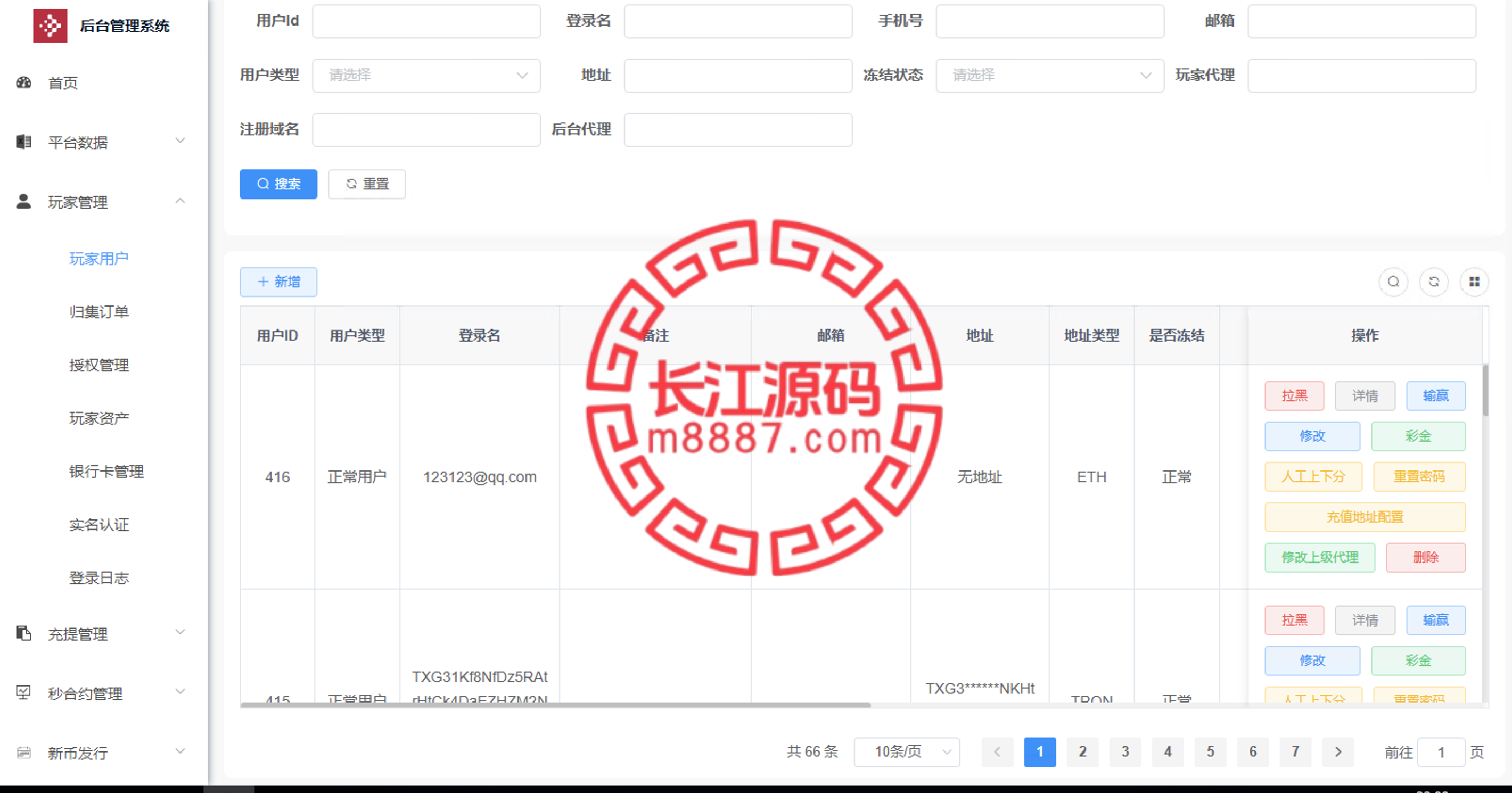Click previous page arrow
Viewport: 1512px width, 793px height.
click(x=997, y=752)
